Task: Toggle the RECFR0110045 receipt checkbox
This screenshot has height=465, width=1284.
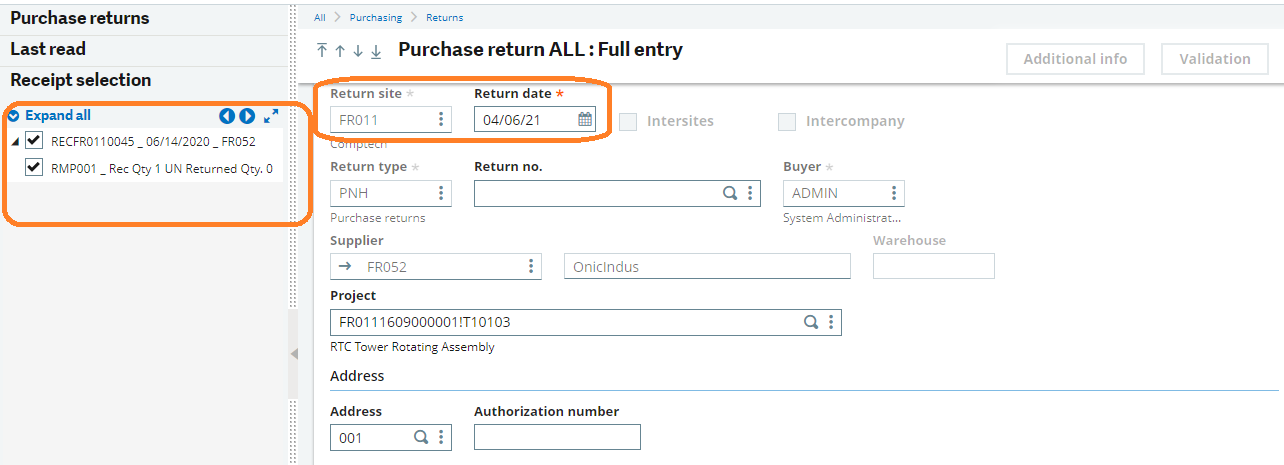Action: (34, 140)
